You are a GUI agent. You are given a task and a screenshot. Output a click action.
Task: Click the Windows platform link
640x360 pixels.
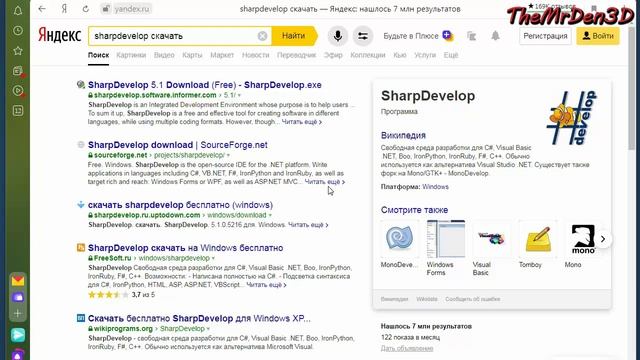435,187
